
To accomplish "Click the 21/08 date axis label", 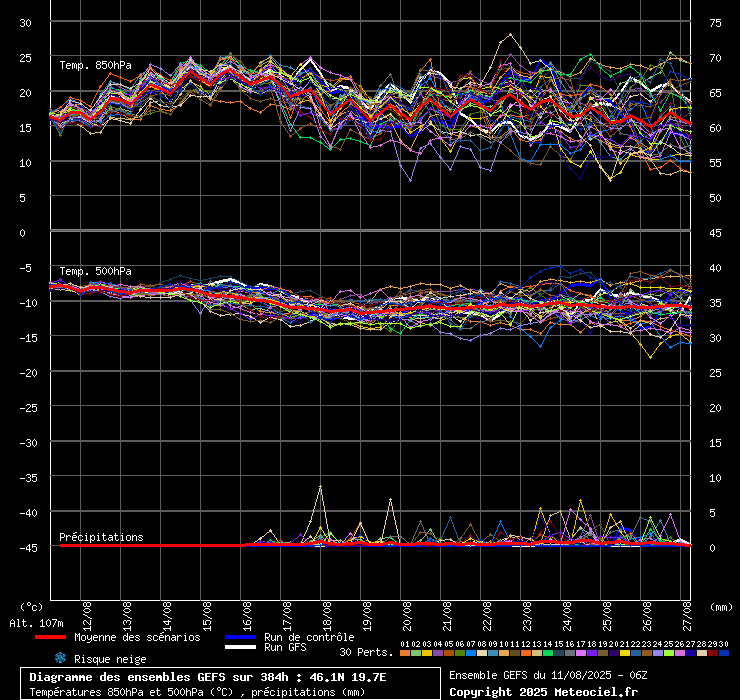I will [x=447, y=616].
